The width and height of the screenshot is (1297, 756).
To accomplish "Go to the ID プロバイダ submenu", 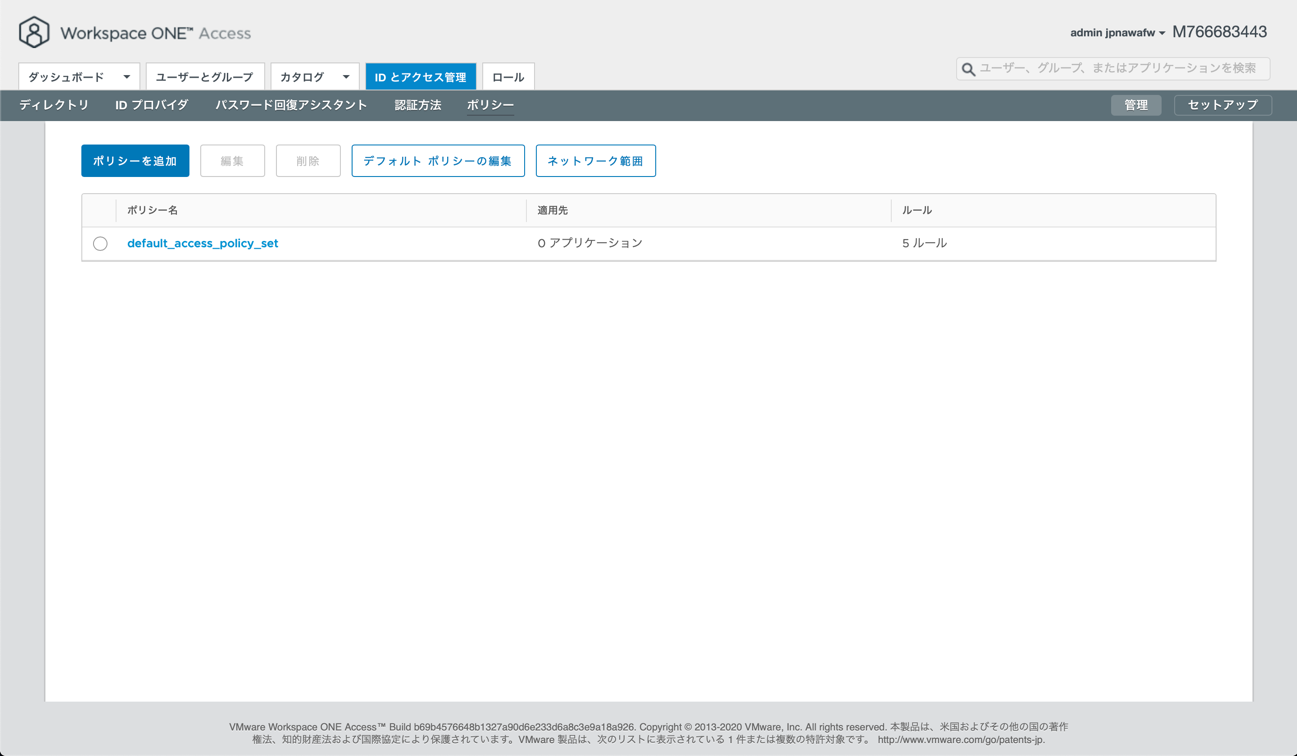I will [152, 105].
